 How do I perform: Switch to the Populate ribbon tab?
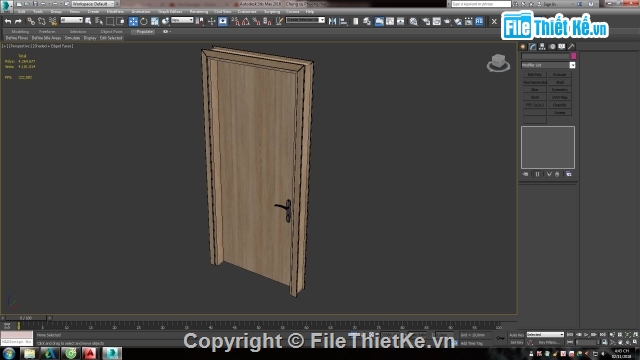click(x=144, y=31)
